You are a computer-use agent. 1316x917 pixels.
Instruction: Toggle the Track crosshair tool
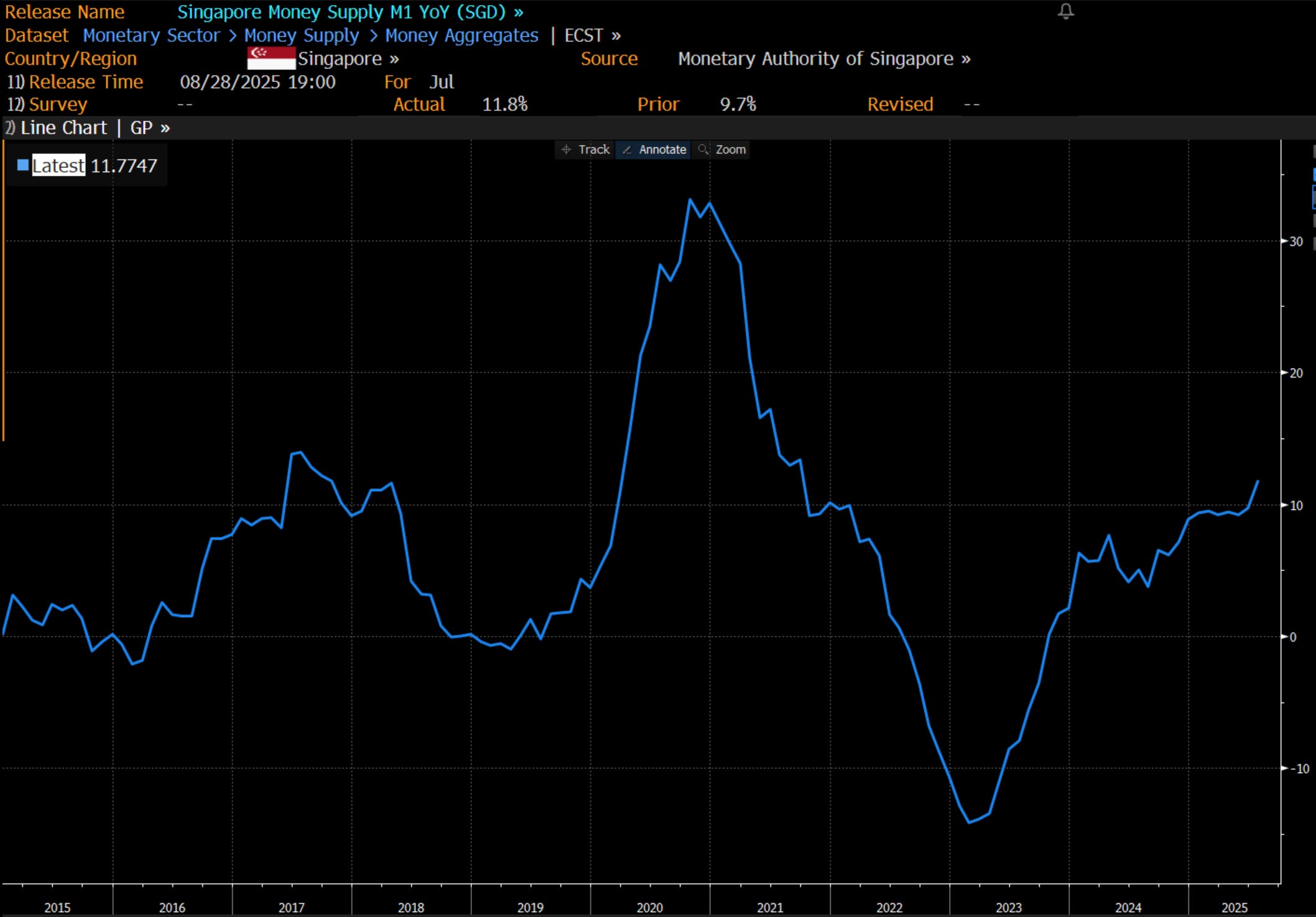pos(585,150)
